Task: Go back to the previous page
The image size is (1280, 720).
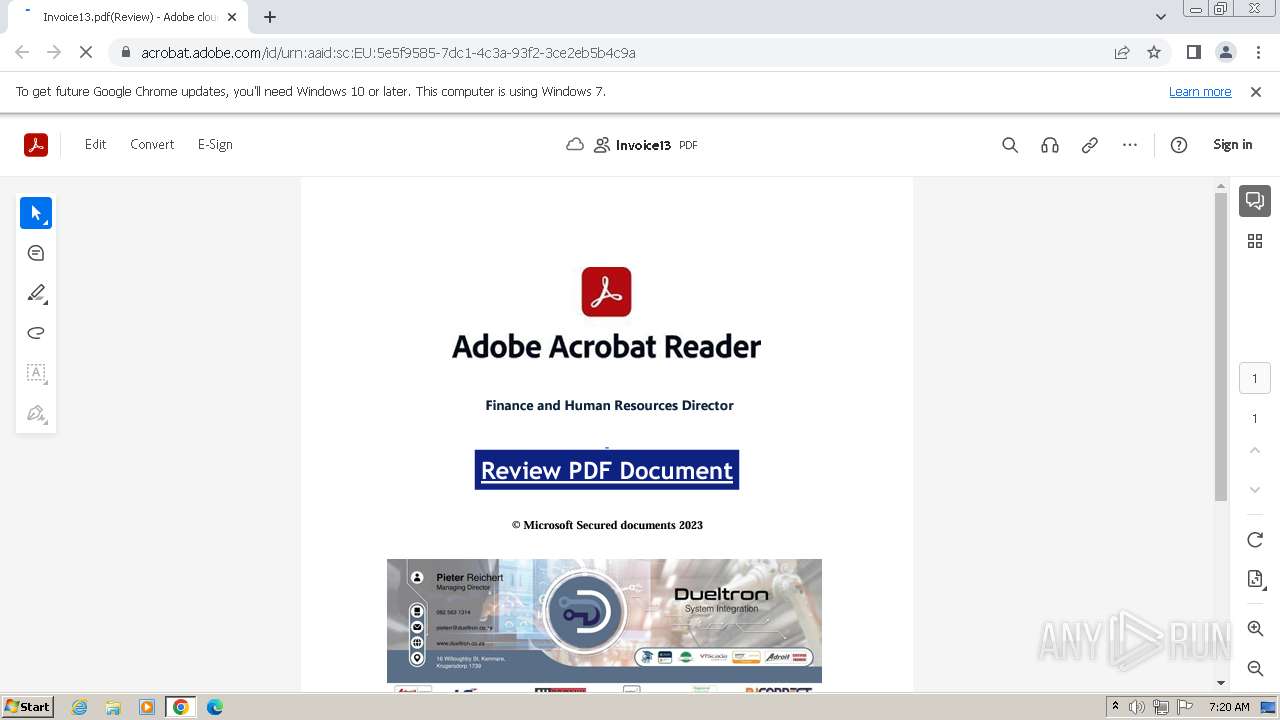Action: (22, 53)
